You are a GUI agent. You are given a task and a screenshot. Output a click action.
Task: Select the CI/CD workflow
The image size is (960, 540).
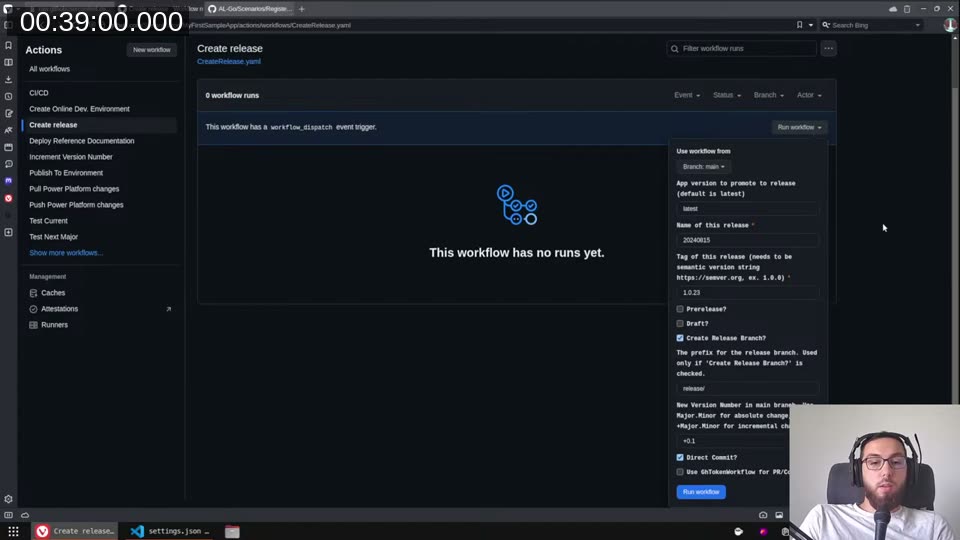pos(39,93)
